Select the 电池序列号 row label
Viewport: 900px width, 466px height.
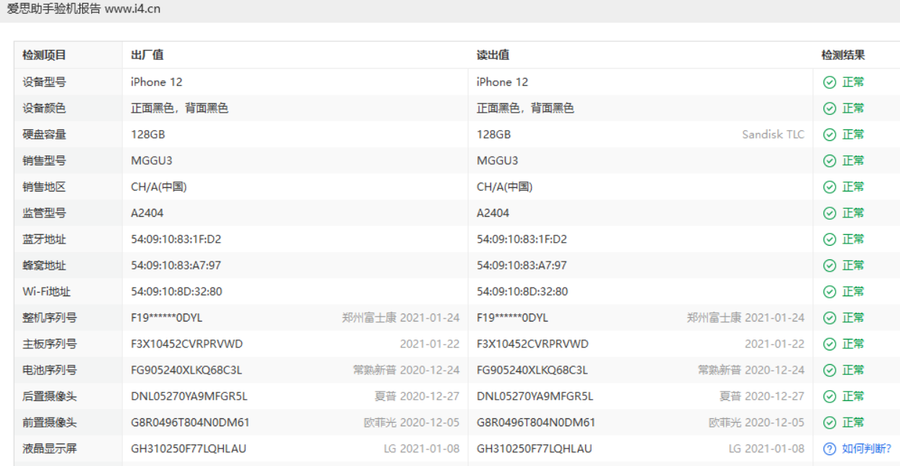pos(49,370)
